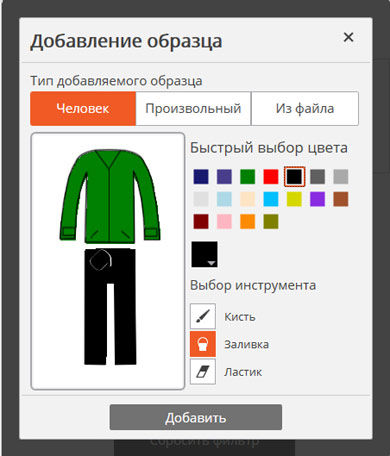390x456 pixels.
Task: Pick the brown color swatch
Action: [x=341, y=199]
